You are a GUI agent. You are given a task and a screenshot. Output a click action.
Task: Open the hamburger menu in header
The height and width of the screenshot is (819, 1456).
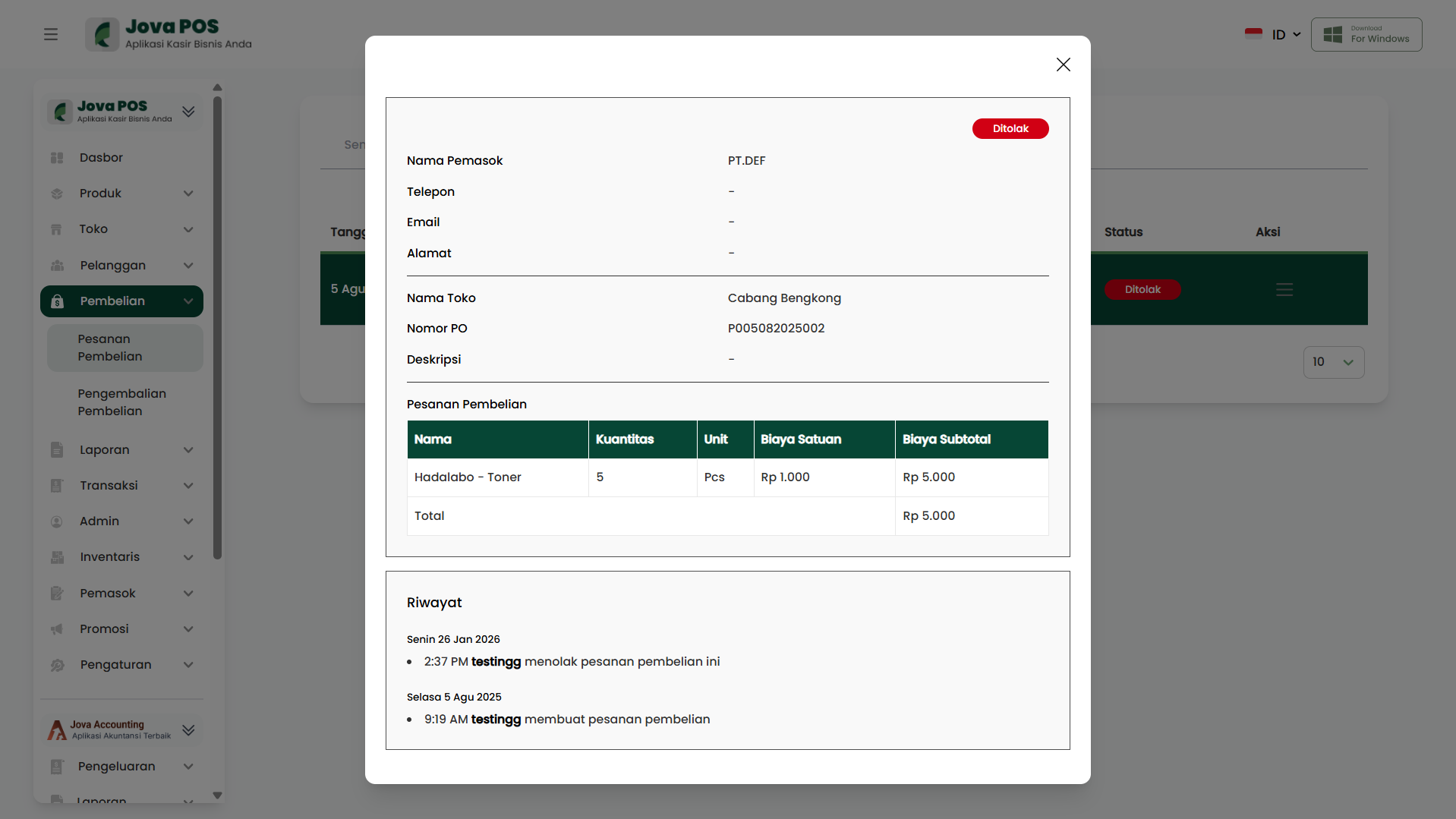coord(51,34)
